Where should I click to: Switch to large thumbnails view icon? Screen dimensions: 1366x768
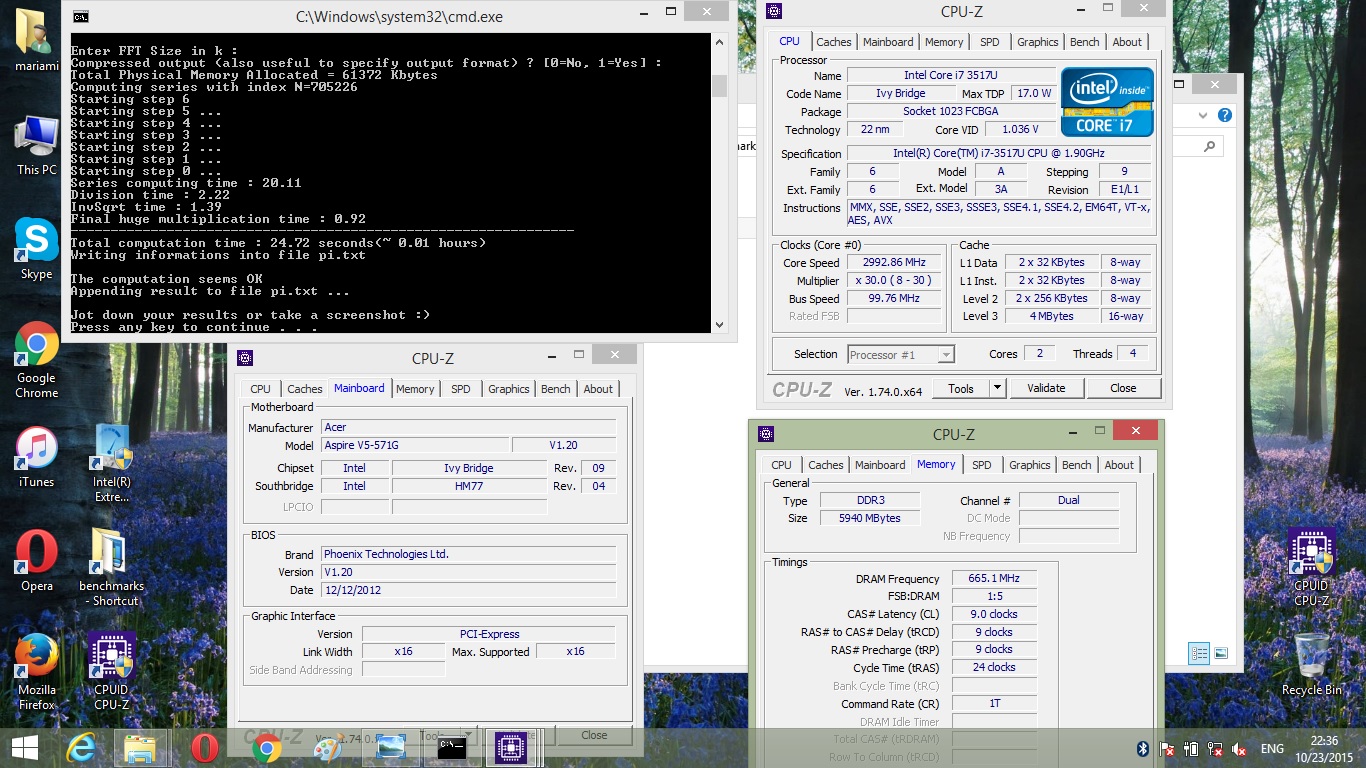[1221, 654]
